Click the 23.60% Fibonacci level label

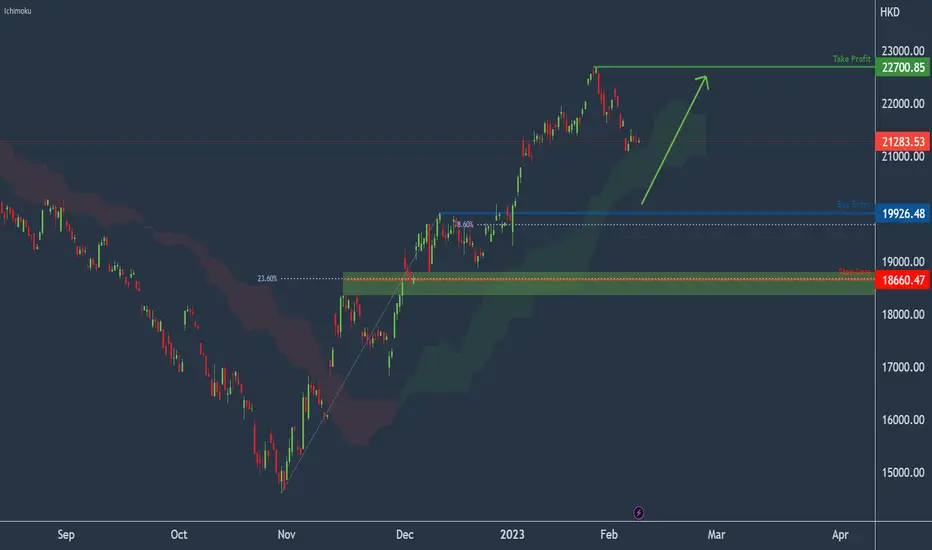pos(267,278)
